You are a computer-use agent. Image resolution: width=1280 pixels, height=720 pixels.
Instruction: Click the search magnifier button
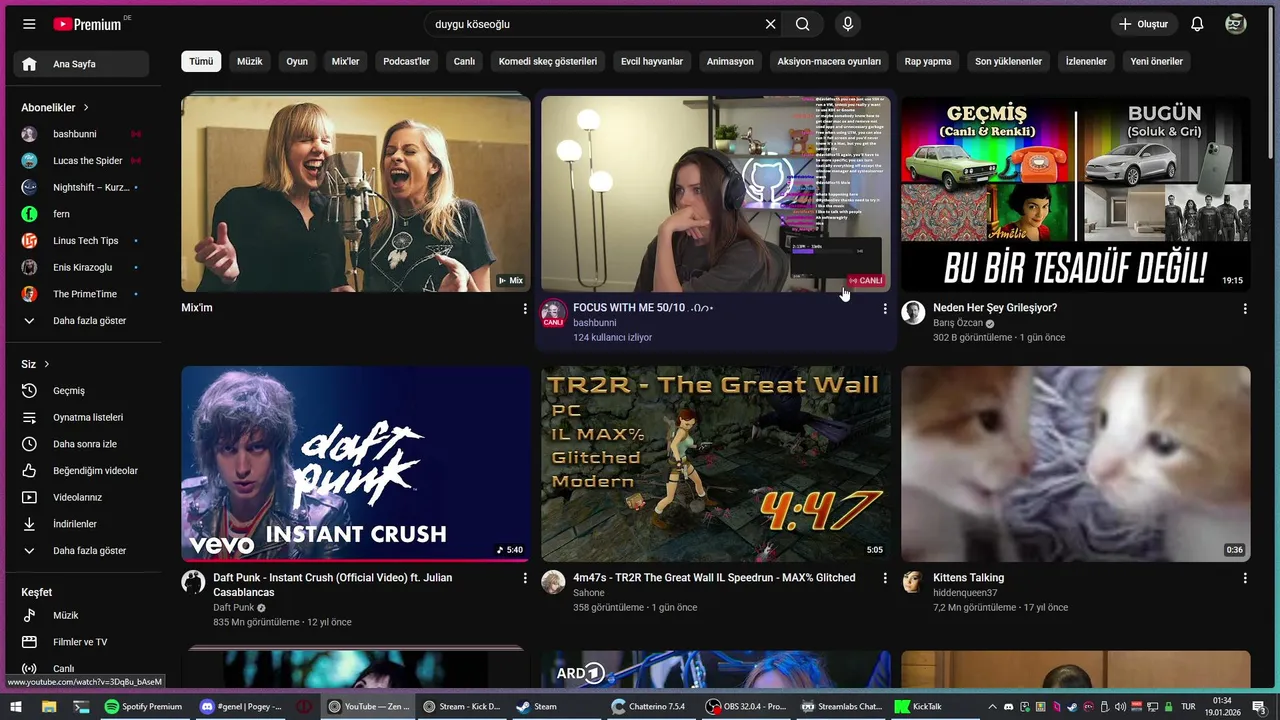click(x=803, y=24)
